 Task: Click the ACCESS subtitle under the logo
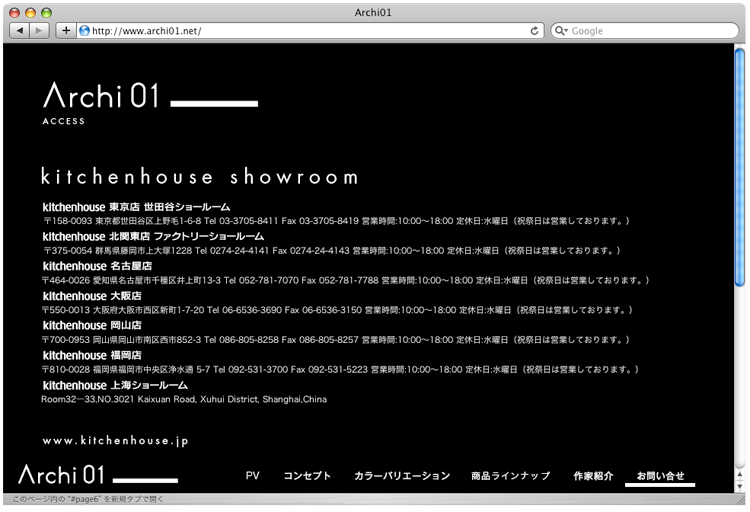(x=64, y=121)
